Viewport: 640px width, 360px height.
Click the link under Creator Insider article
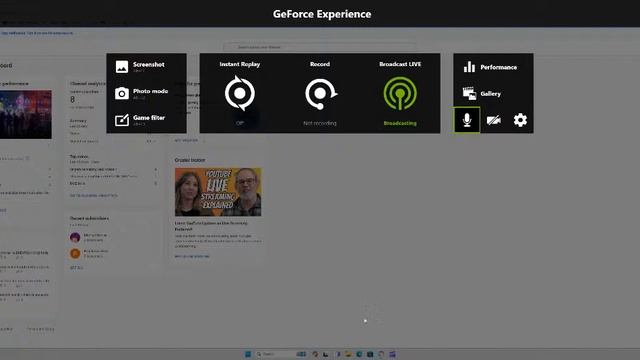(192, 256)
